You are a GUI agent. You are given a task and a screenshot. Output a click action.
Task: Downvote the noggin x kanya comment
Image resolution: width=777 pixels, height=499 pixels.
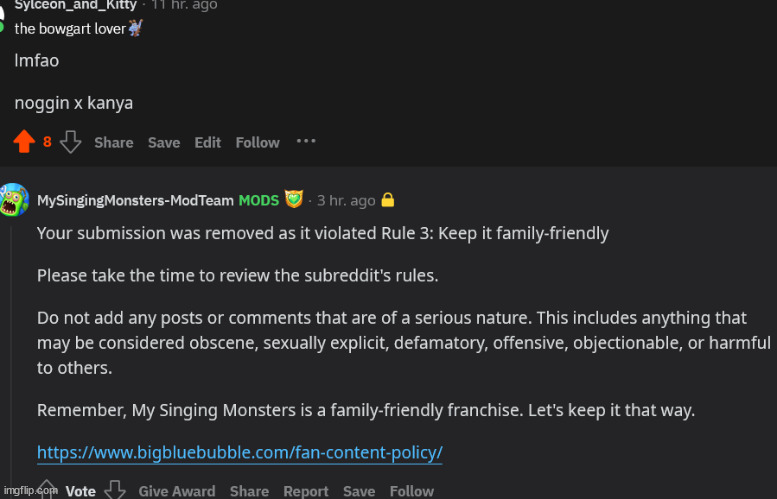pyautogui.click(x=70, y=142)
